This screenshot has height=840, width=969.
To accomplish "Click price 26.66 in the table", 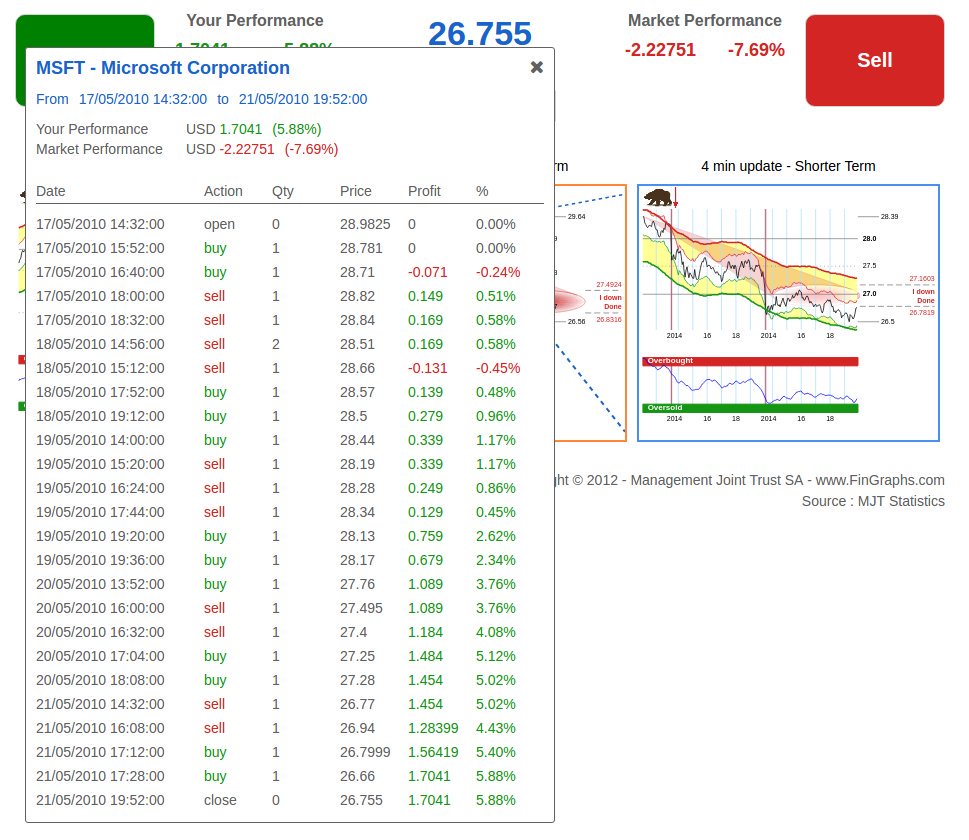I will 357,776.
